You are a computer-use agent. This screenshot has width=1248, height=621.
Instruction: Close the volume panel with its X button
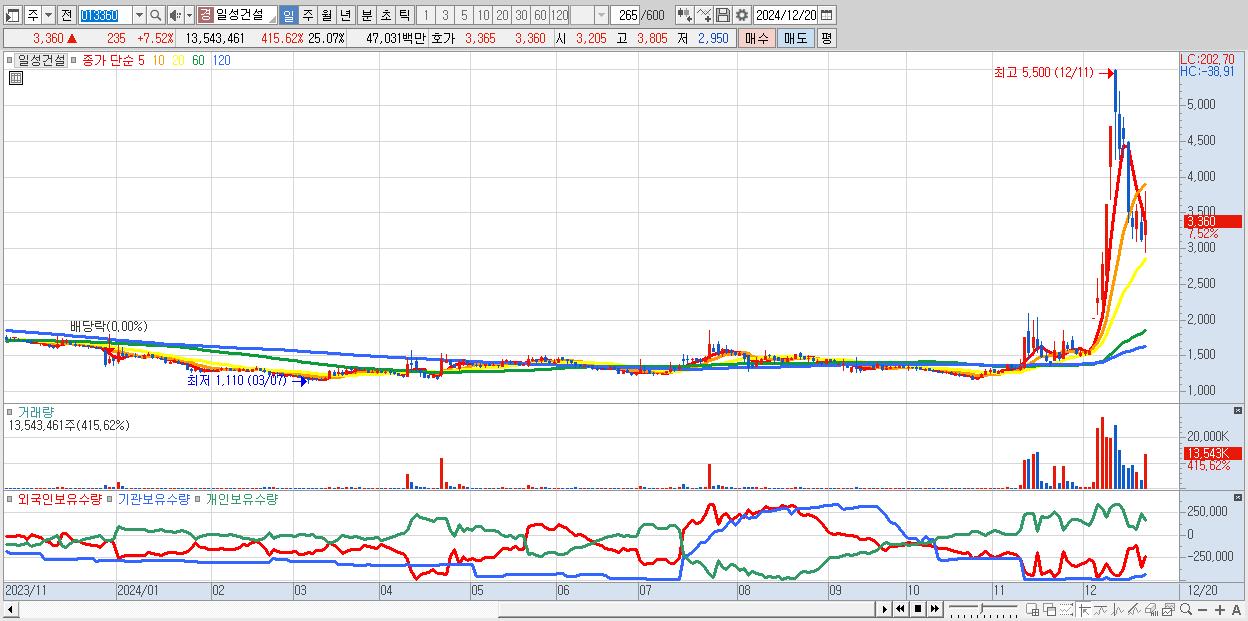tap(1238, 411)
